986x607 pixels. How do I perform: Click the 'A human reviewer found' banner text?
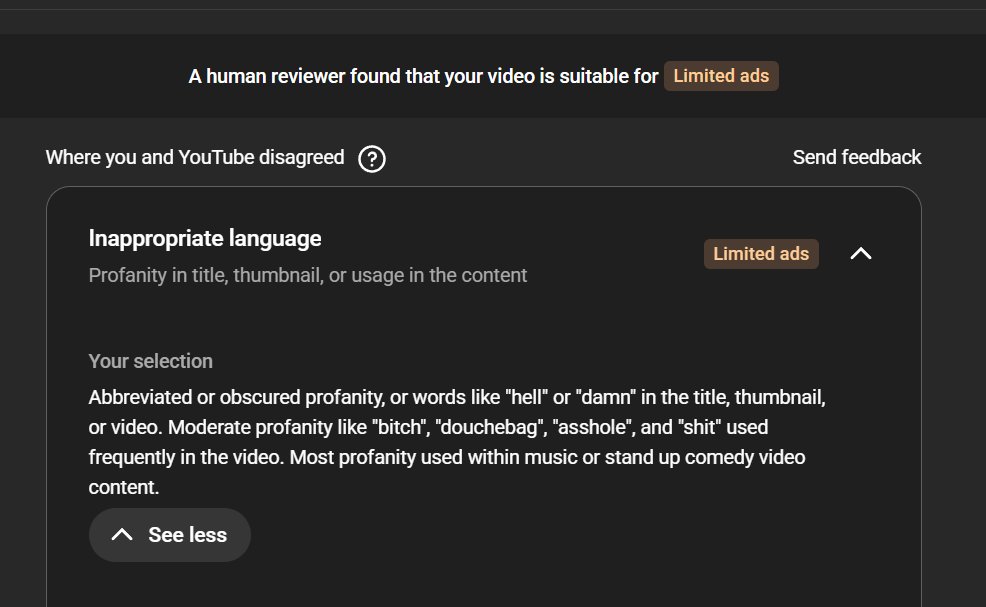tap(423, 76)
